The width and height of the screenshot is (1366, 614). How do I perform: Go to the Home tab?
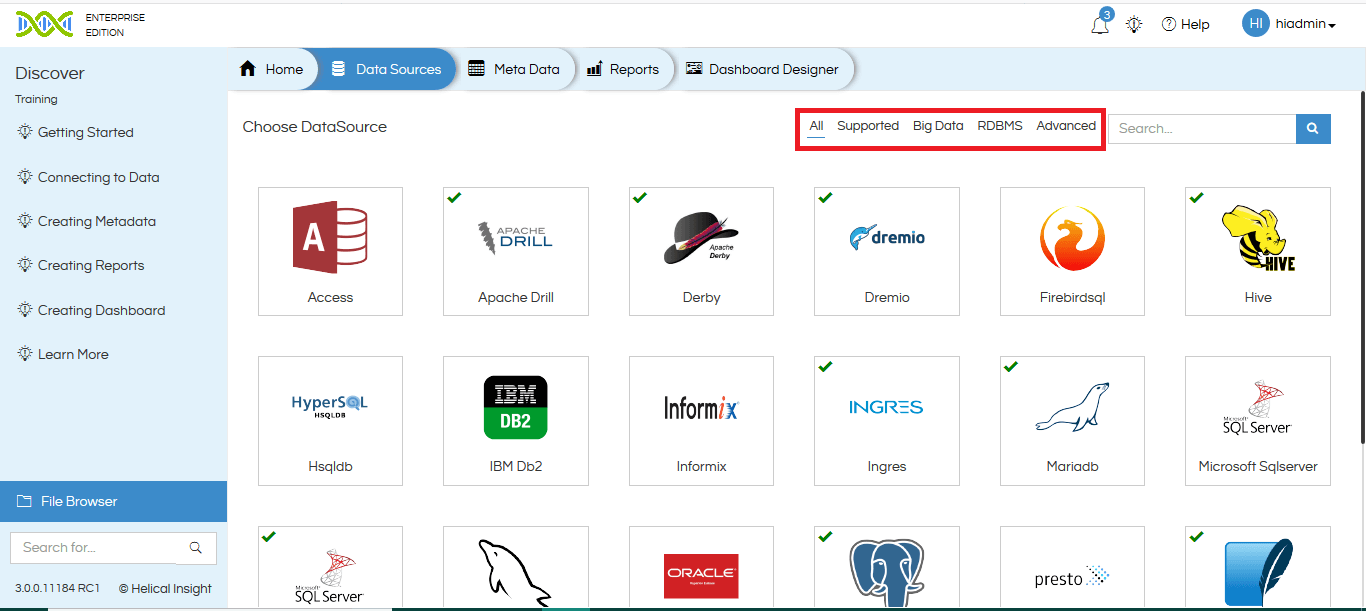click(271, 69)
